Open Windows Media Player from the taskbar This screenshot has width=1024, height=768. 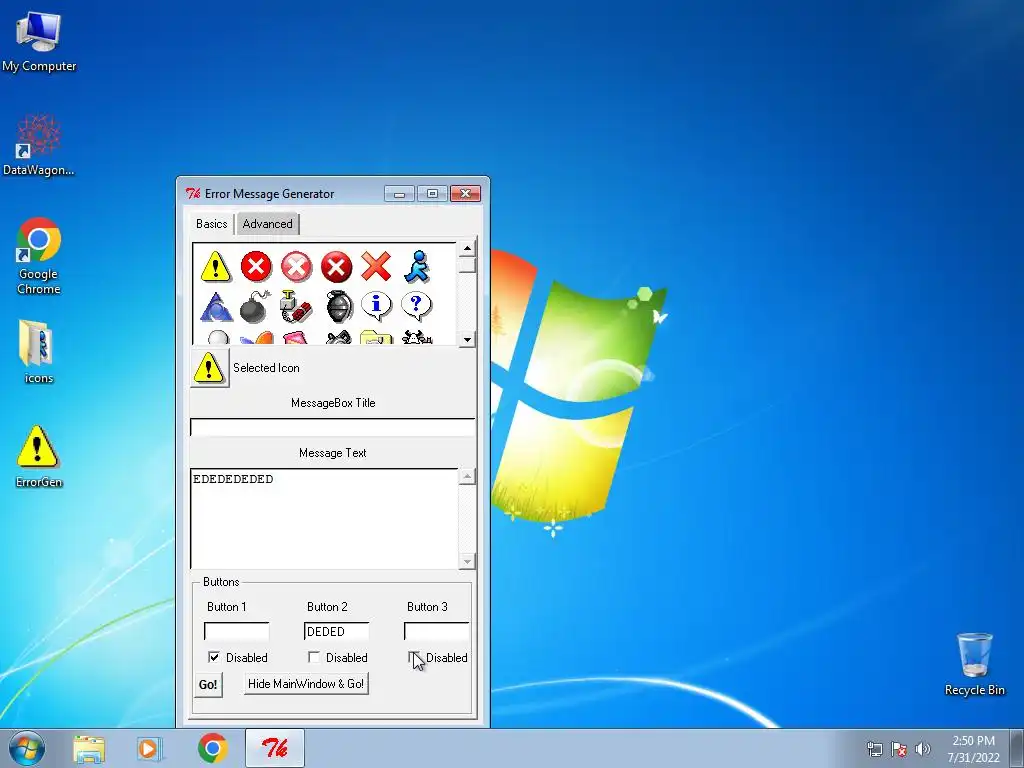[x=150, y=748]
